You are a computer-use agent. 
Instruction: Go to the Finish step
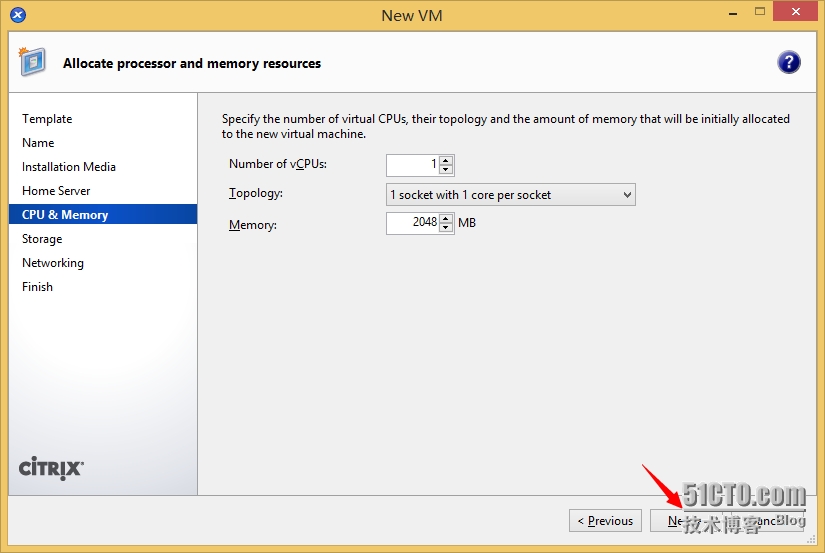(x=37, y=287)
